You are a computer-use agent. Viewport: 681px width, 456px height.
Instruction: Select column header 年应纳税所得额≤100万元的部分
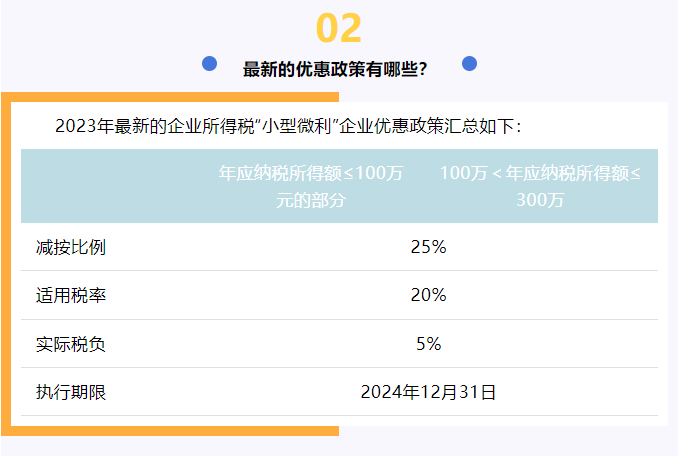(x=311, y=186)
